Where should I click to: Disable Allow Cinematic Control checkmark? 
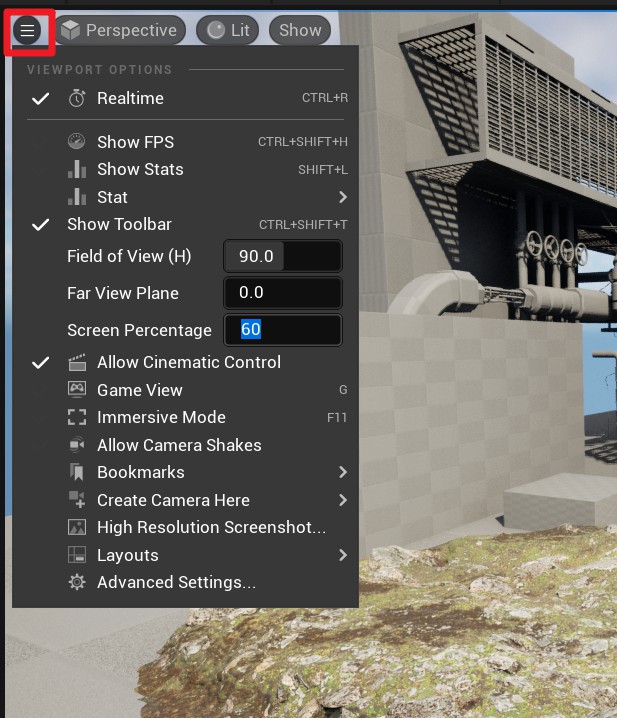coord(41,362)
